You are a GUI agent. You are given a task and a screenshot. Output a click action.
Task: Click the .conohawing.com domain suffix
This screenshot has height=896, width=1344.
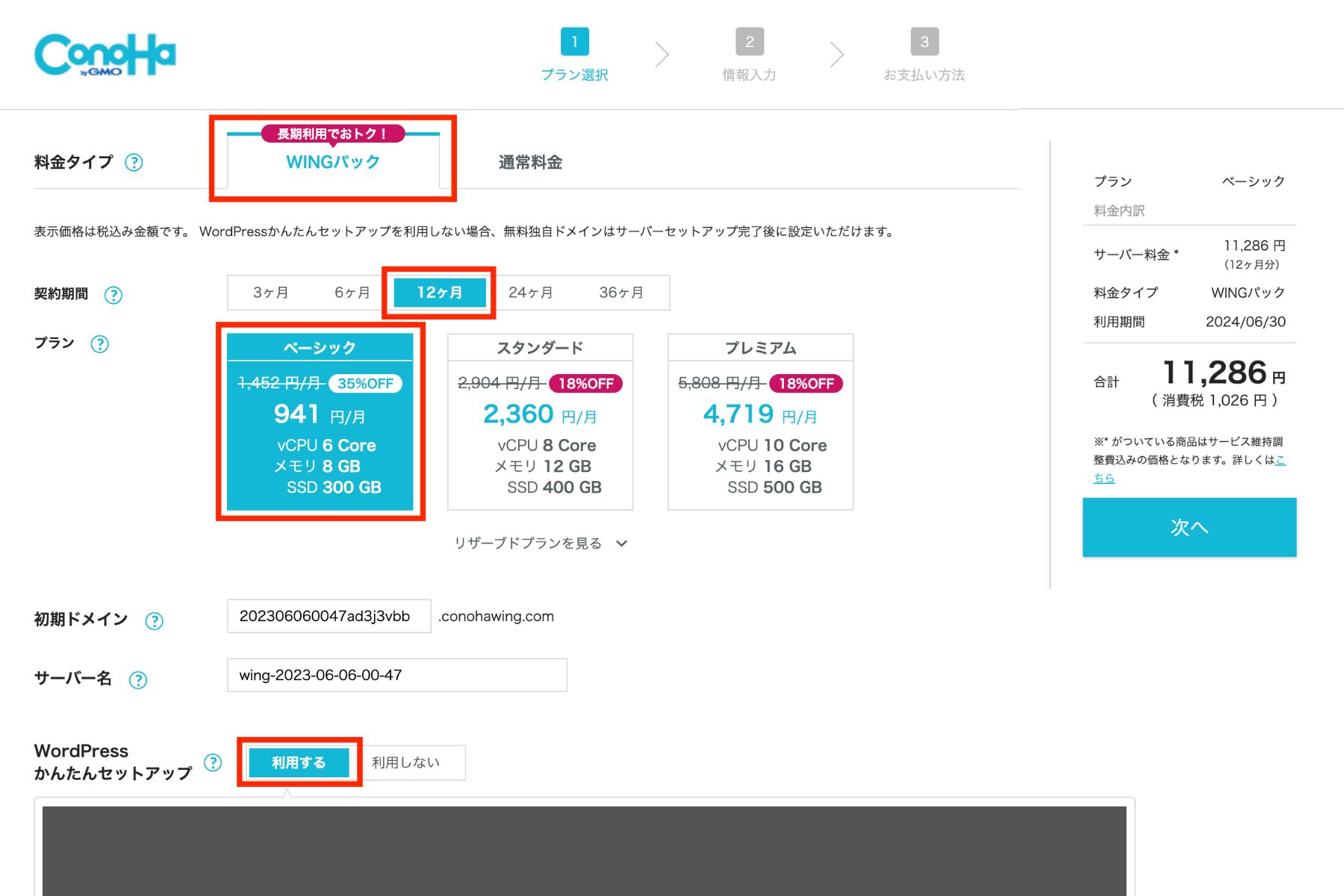click(497, 617)
